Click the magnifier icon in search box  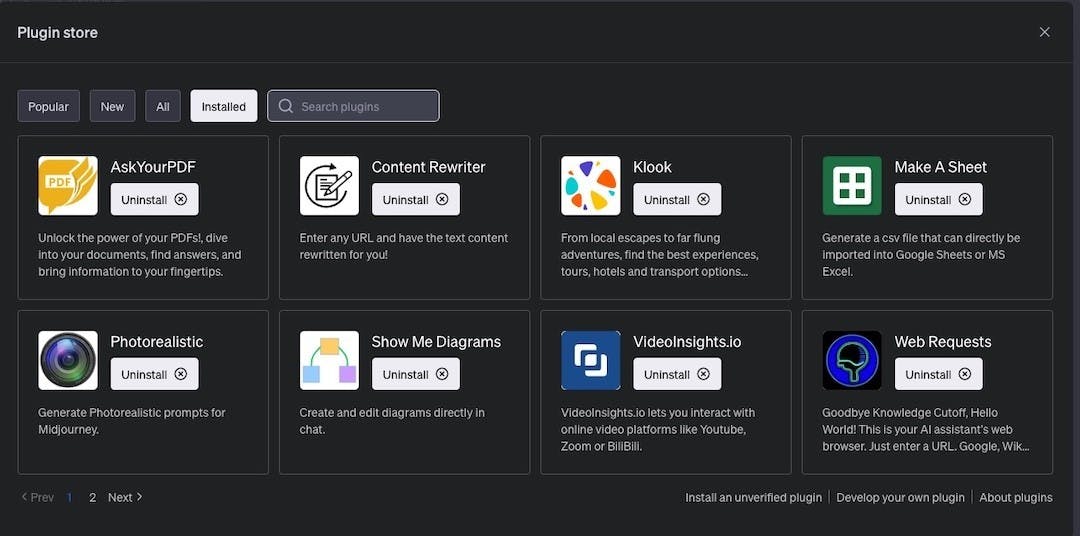pos(286,106)
